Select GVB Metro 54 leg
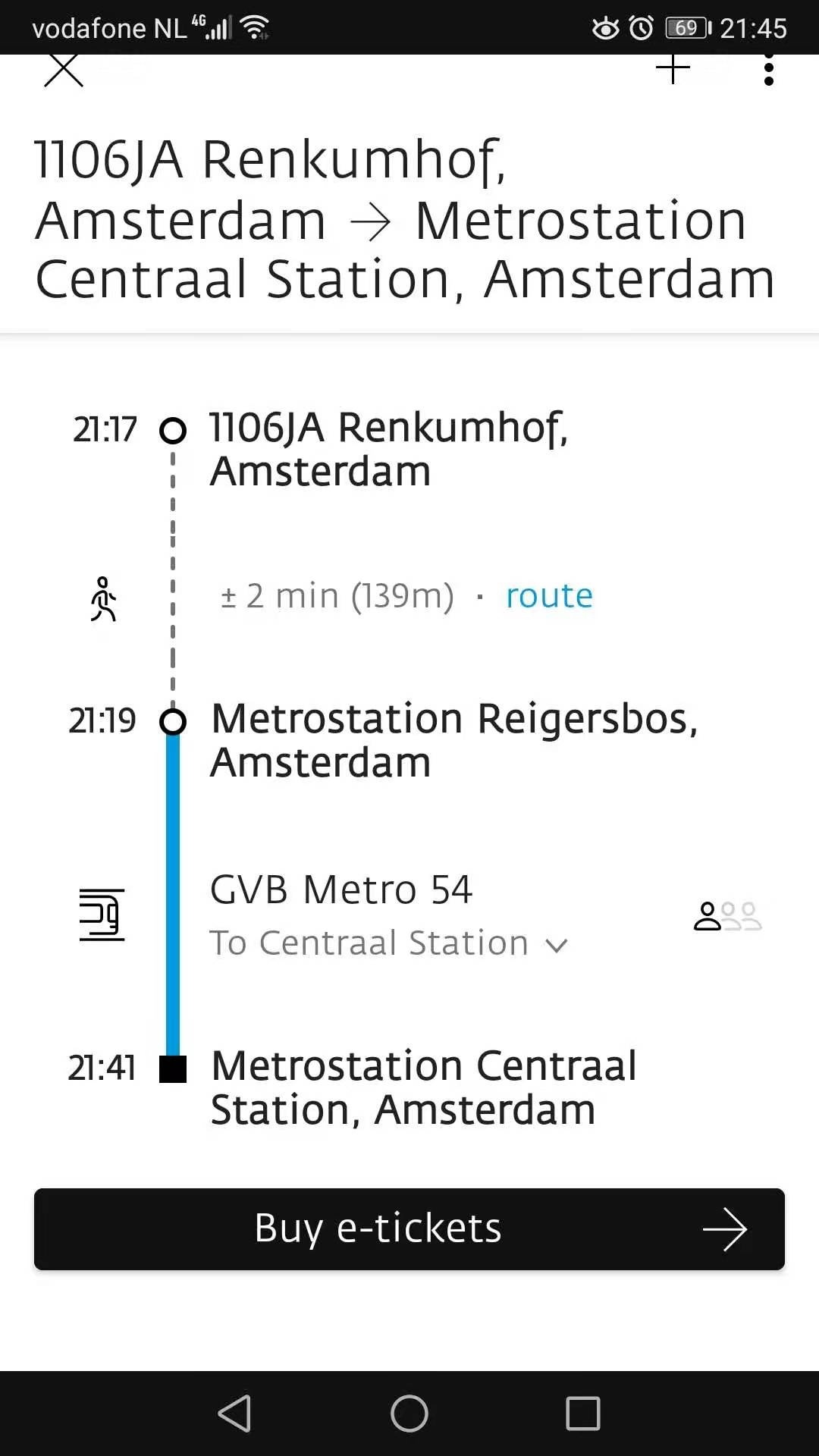This screenshot has height=1456, width=819. coord(341,890)
